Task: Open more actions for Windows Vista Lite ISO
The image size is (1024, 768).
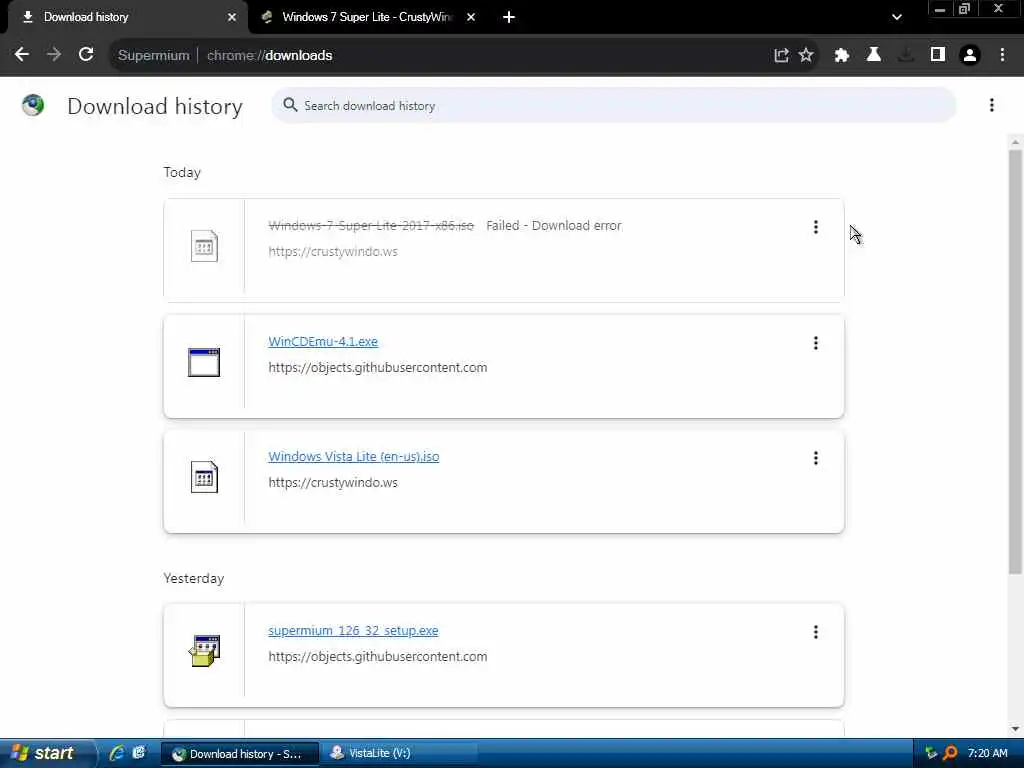Action: click(x=816, y=458)
